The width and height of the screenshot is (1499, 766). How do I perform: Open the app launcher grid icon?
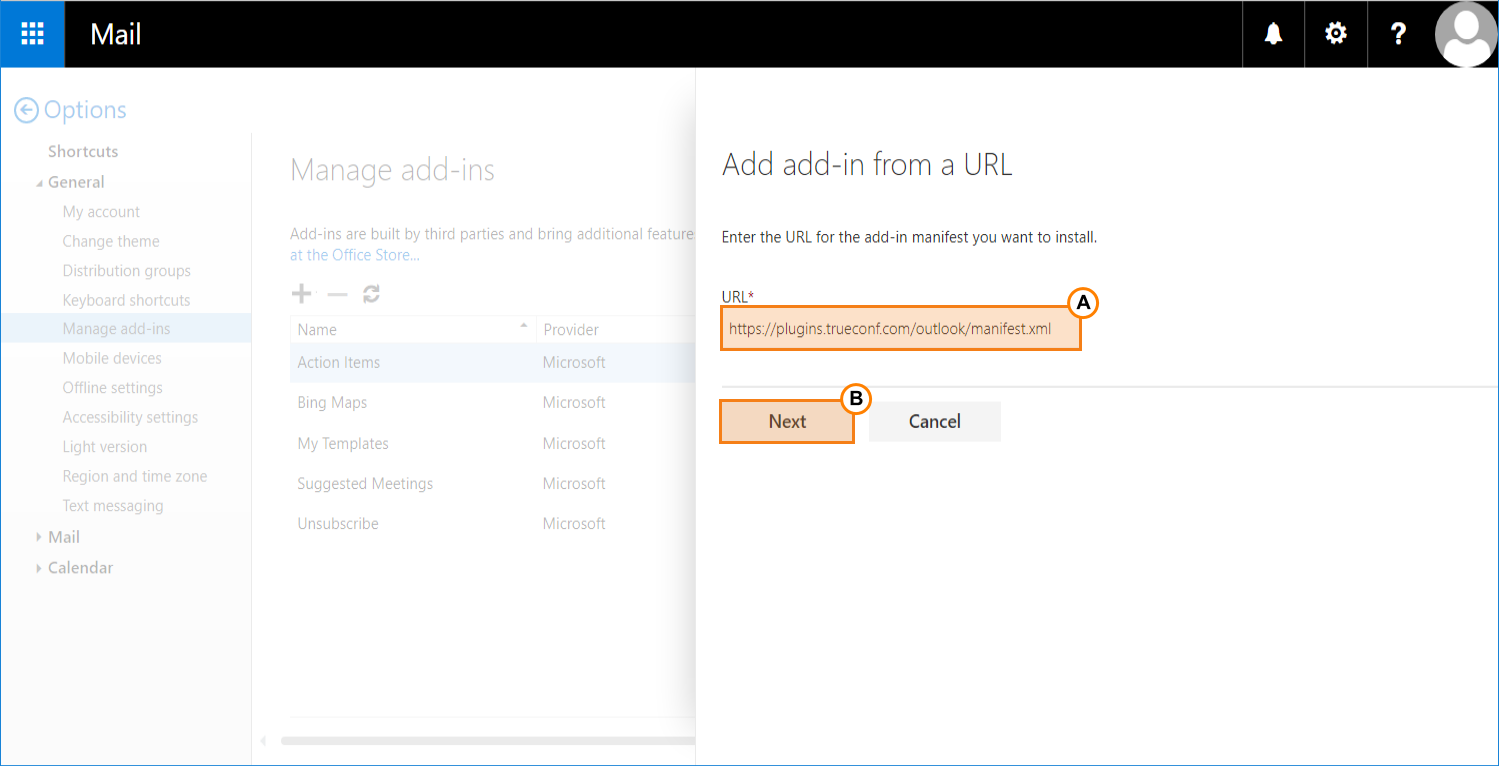32,34
